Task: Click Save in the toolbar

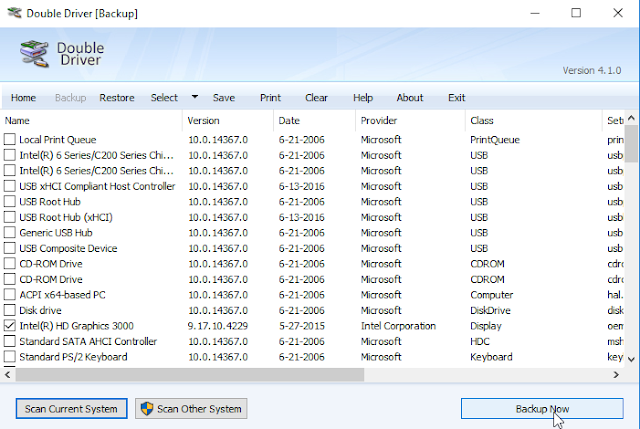Action: pos(224,98)
